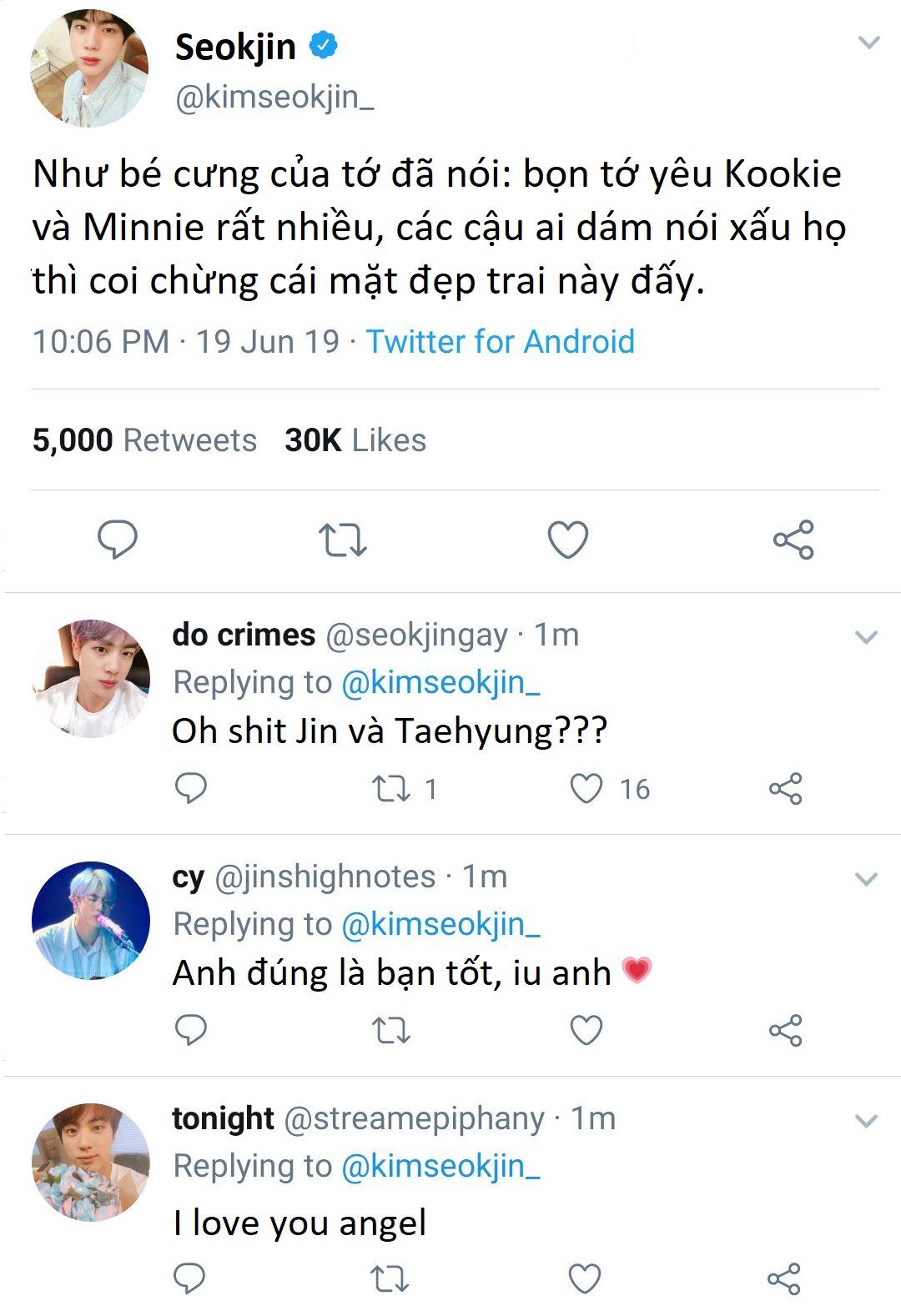Image resolution: width=901 pixels, height=1316 pixels.
Task: Retweet cy's reply tweet
Action: click(390, 1031)
